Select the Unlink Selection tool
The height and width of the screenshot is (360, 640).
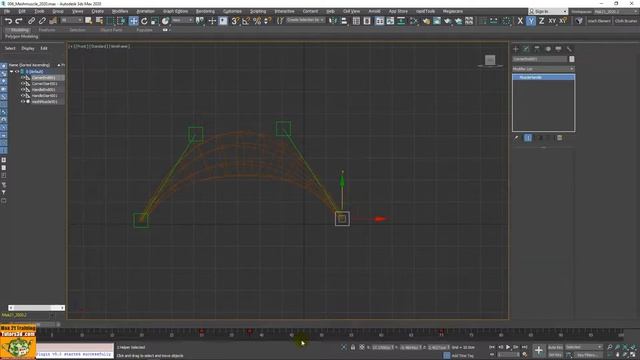(42, 21)
